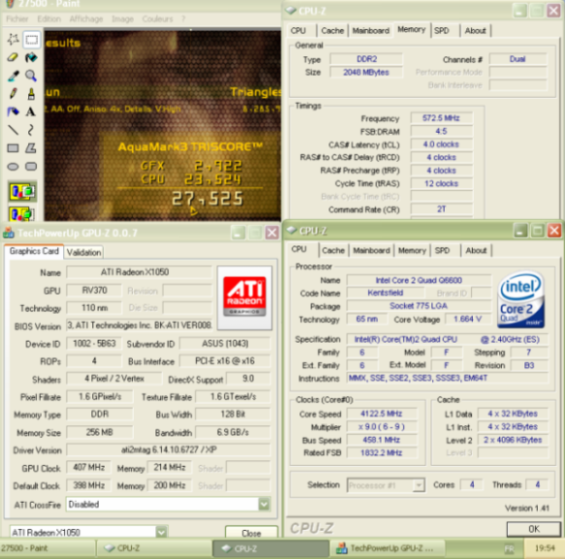Expand the ATI Radeon X1050 card selector
Viewport: 565px width, 559px height.
pos(161,532)
